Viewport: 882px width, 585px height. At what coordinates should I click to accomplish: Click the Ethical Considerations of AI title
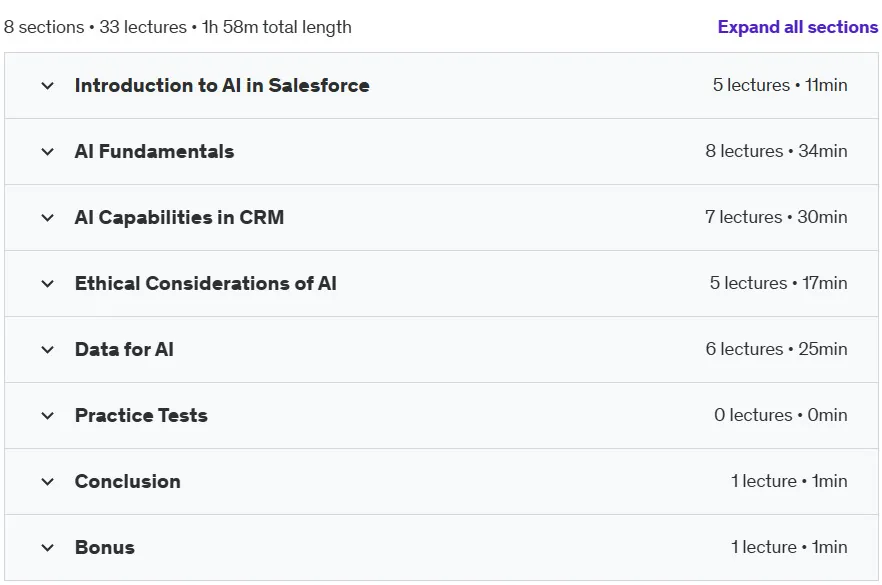point(206,284)
